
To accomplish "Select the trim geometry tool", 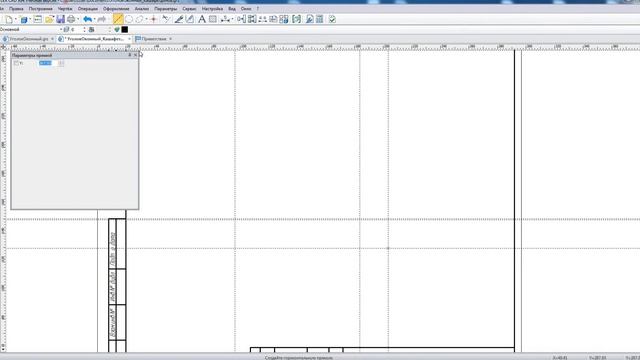I will [166, 19].
